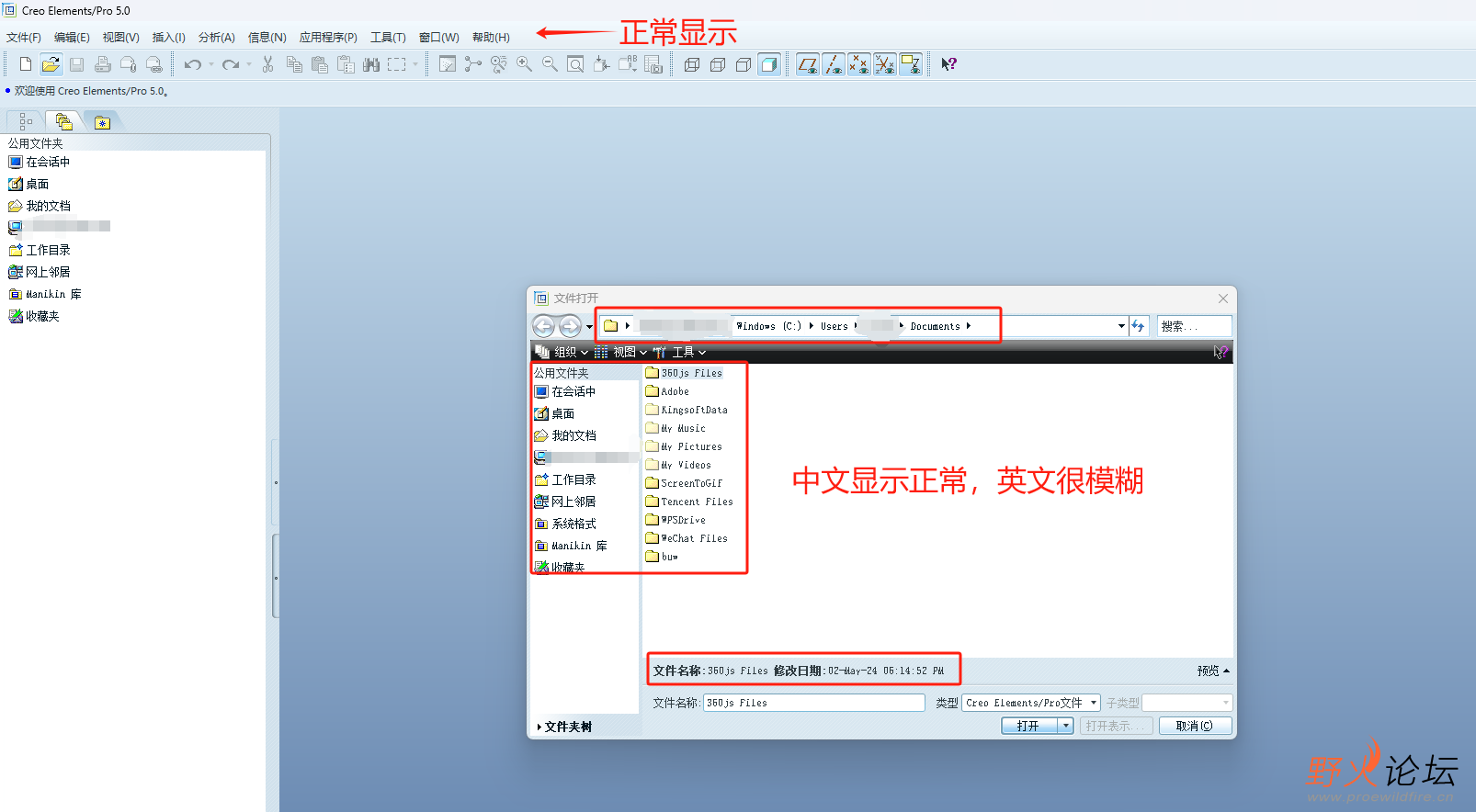Click the Cut scissors icon
Image resolution: width=1476 pixels, height=812 pixels.
point(267,64)
